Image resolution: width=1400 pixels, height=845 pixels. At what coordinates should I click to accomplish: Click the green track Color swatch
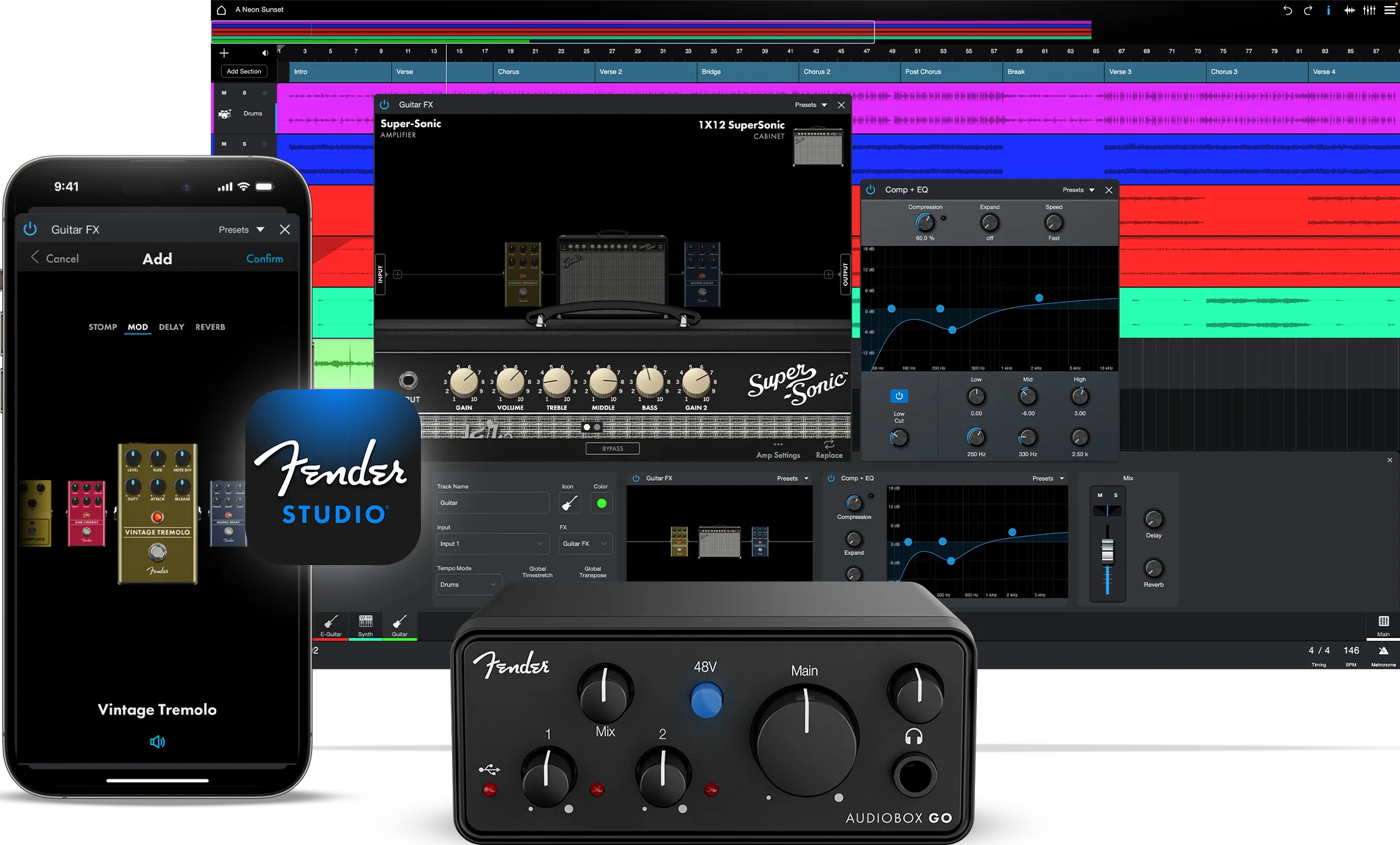[x=601, y=503]
